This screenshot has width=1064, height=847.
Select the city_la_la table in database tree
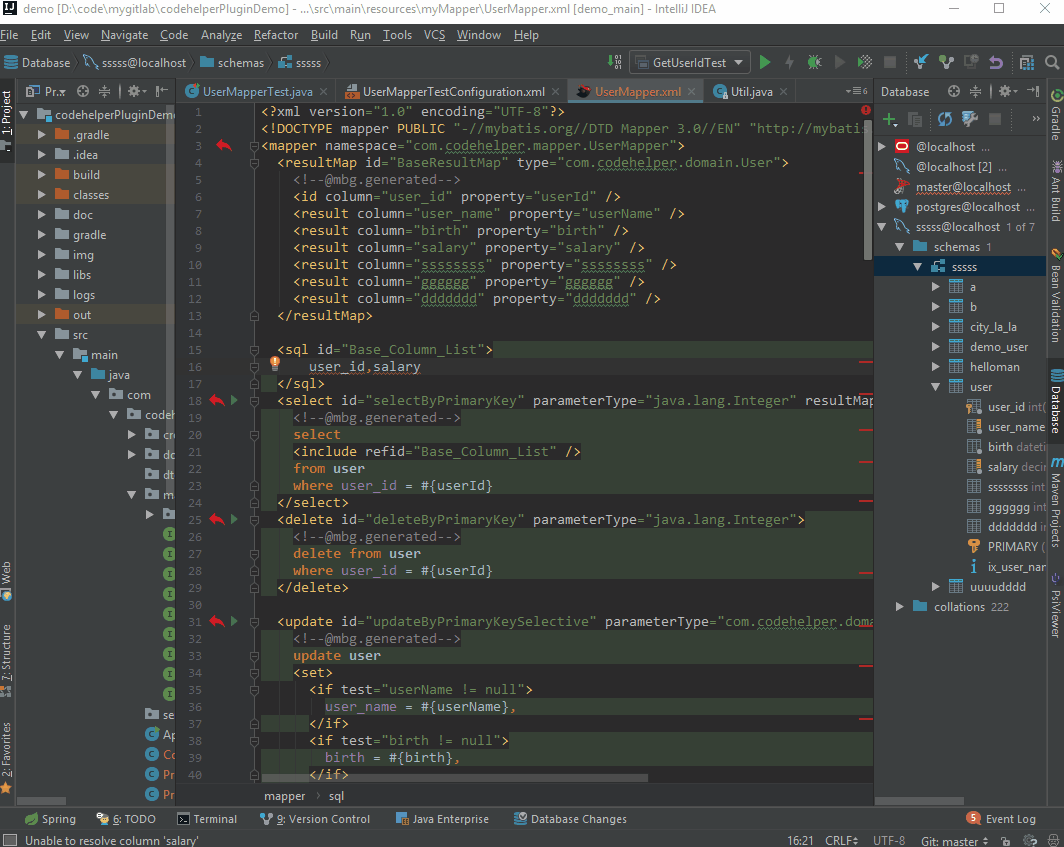[x=993, y=327]
